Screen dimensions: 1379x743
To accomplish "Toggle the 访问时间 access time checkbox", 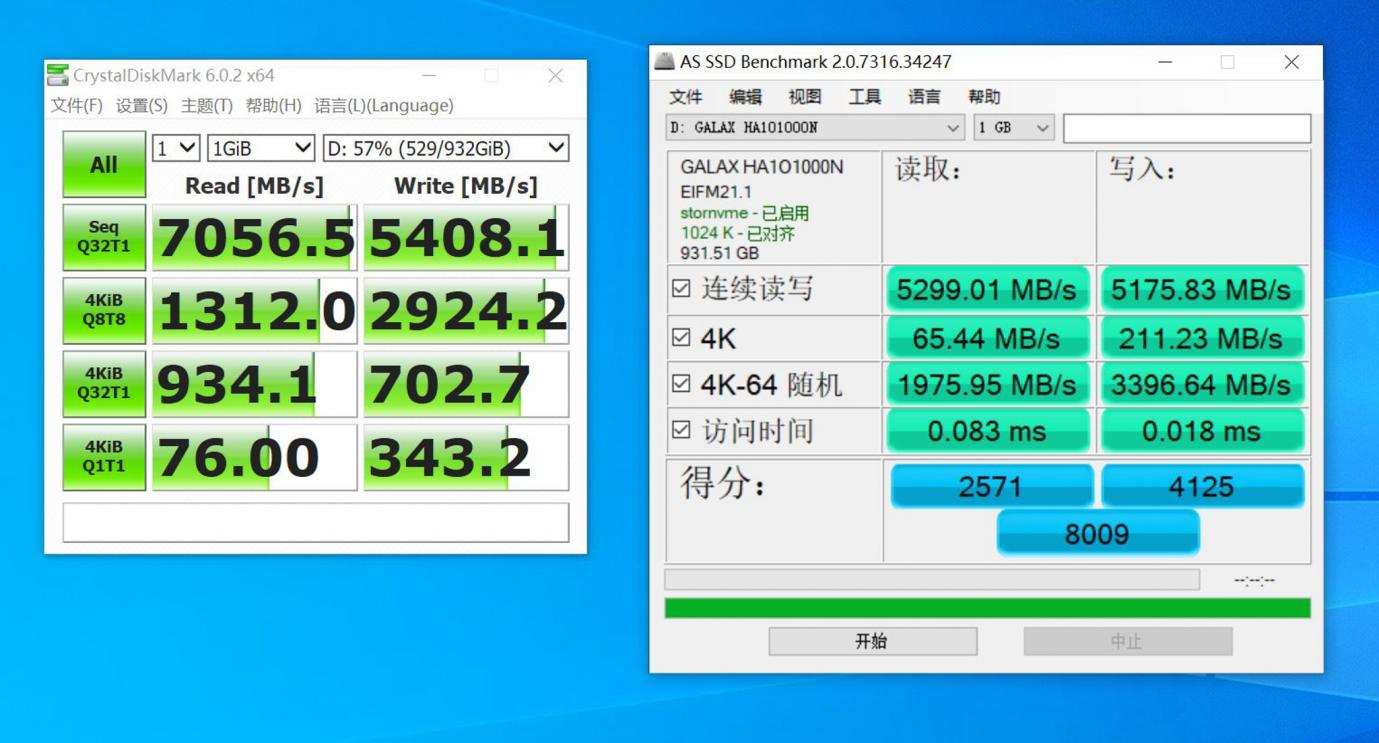I will tap(681, 431).
